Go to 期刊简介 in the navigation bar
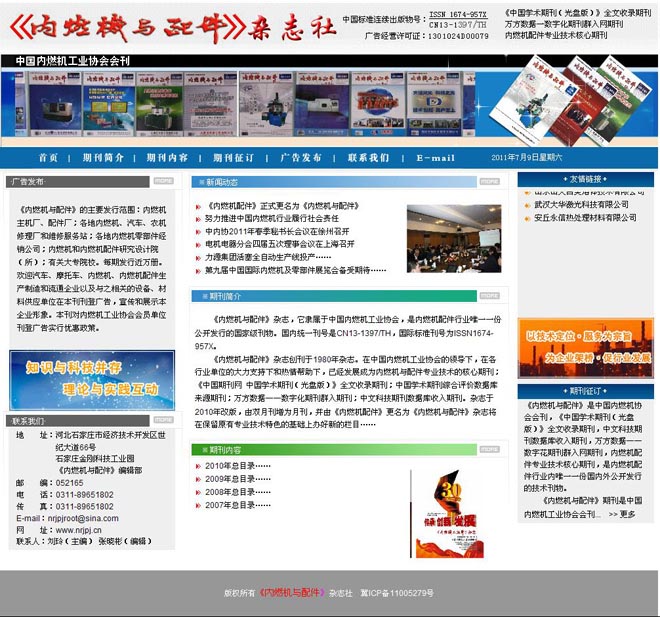660x617 pixels. coord(103,158)
